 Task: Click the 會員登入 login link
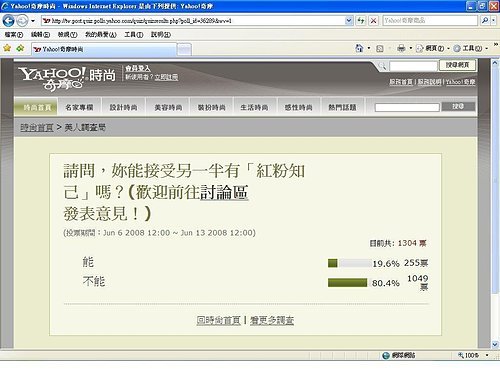(x=138, y=68)
